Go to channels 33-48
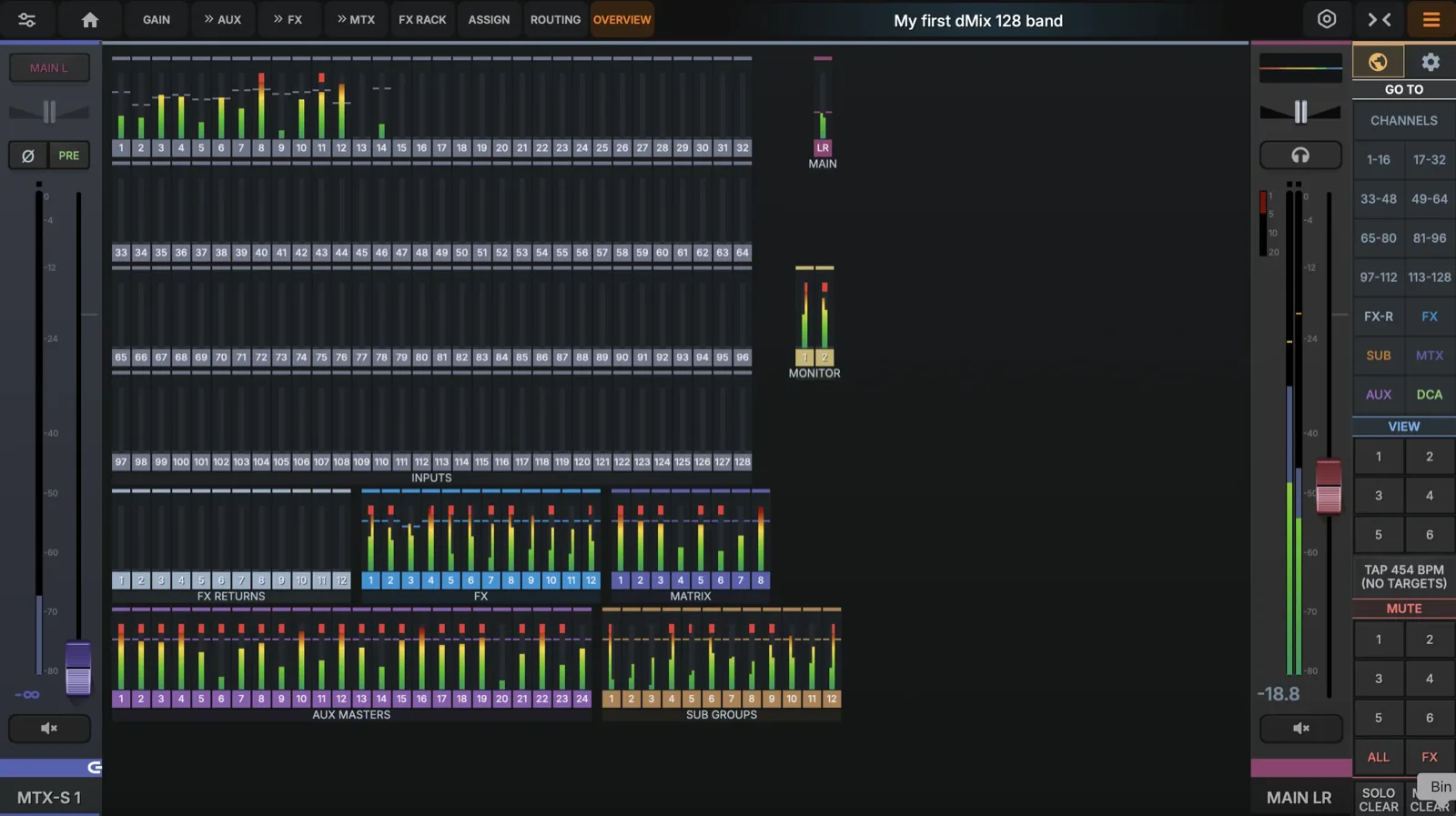This screenshot has width=1456, height=816. [x=1378, y=199]
